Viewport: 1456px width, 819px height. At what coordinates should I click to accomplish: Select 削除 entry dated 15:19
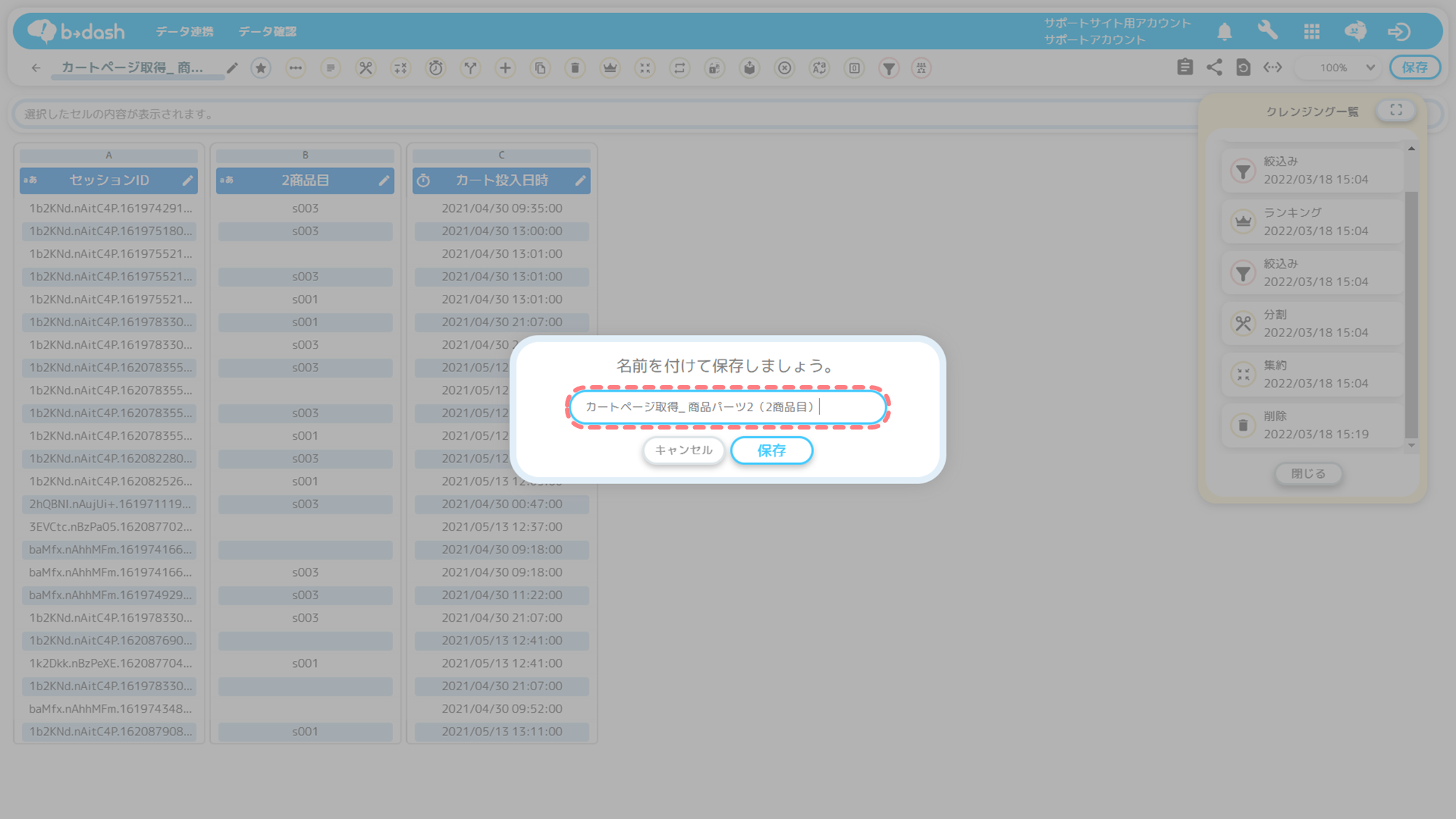pyautogui.click(x=1312, y=425)
